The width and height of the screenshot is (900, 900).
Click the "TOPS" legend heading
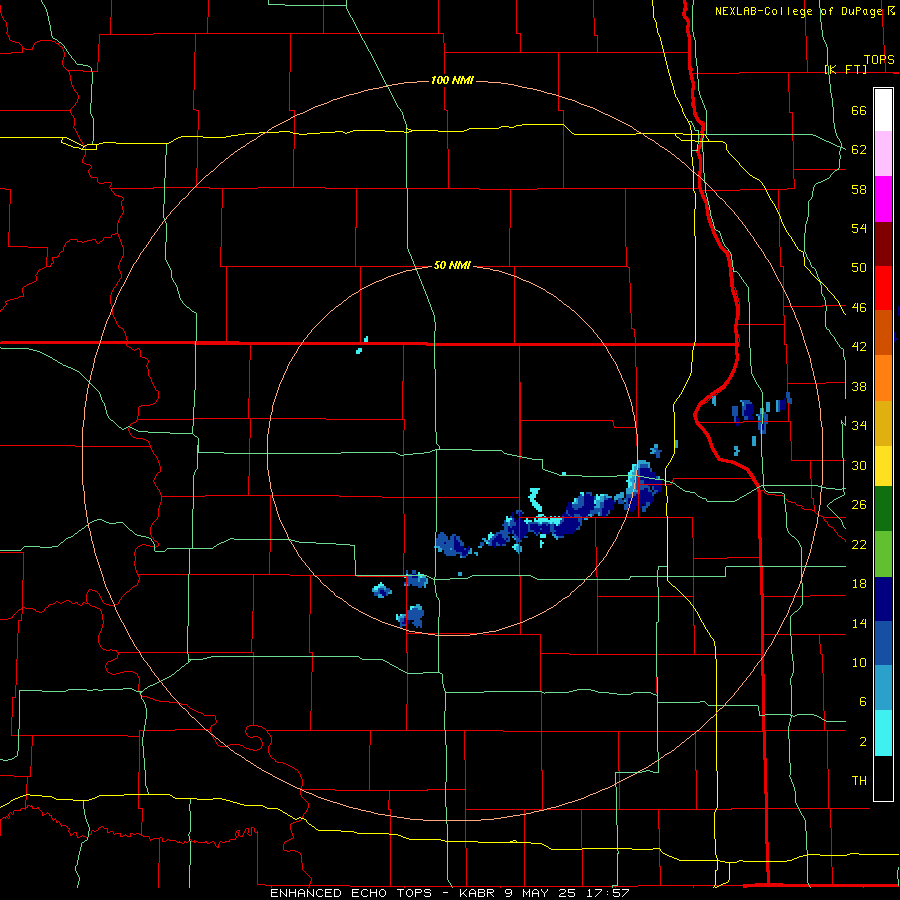click(x=879, y=59)
